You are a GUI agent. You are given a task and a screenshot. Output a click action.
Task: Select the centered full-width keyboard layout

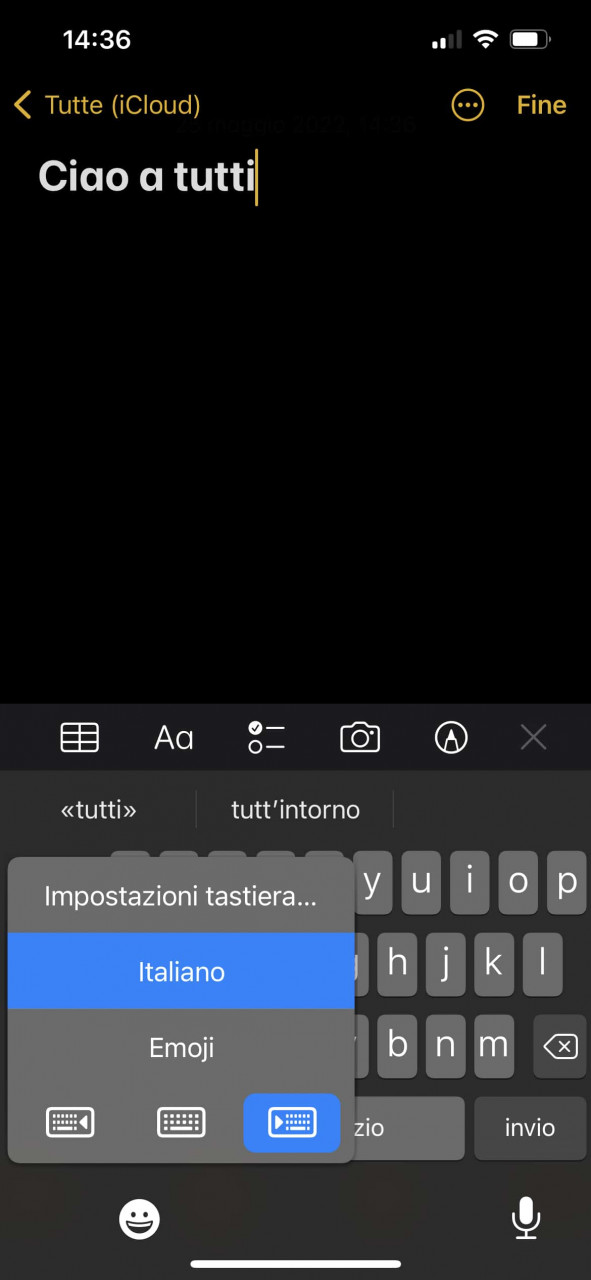181,1123
